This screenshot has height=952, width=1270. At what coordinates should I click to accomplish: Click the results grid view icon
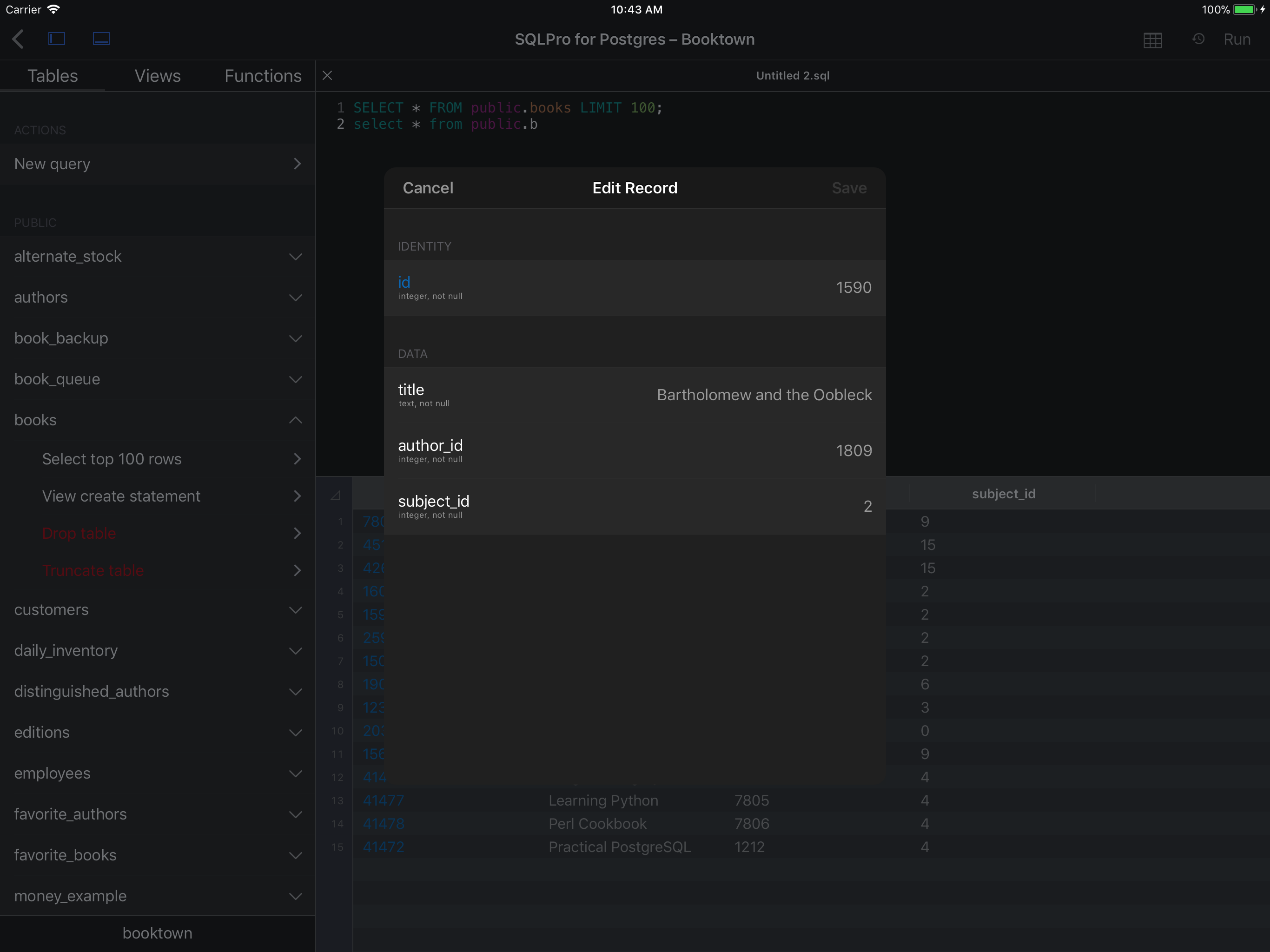coord(1152,40)
